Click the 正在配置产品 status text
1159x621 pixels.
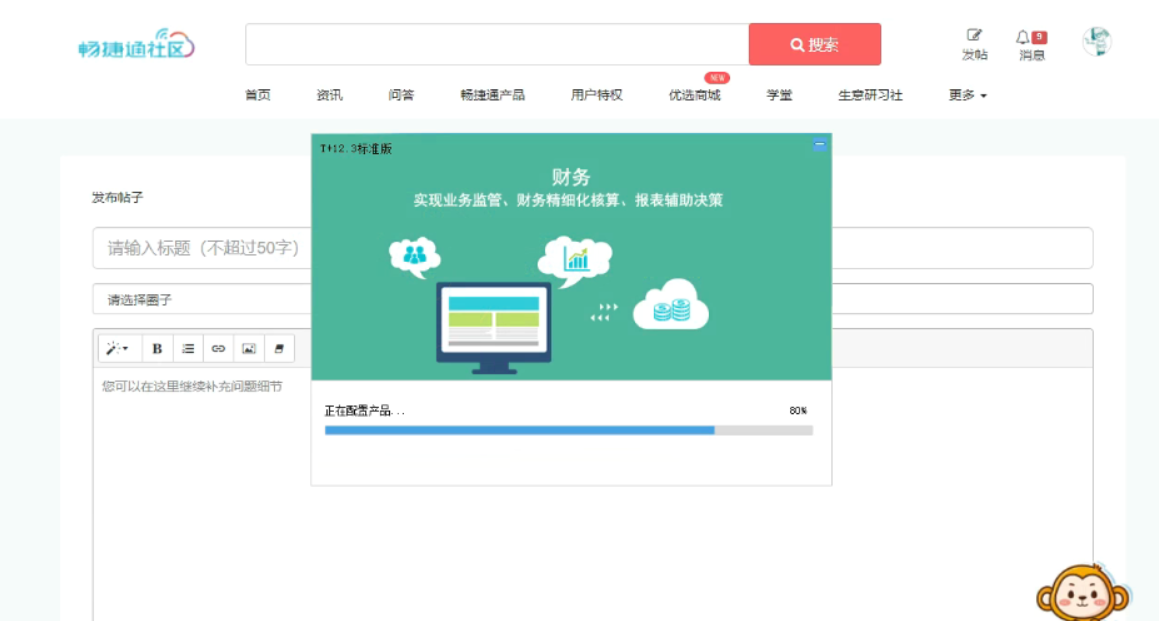coord(364,410)
